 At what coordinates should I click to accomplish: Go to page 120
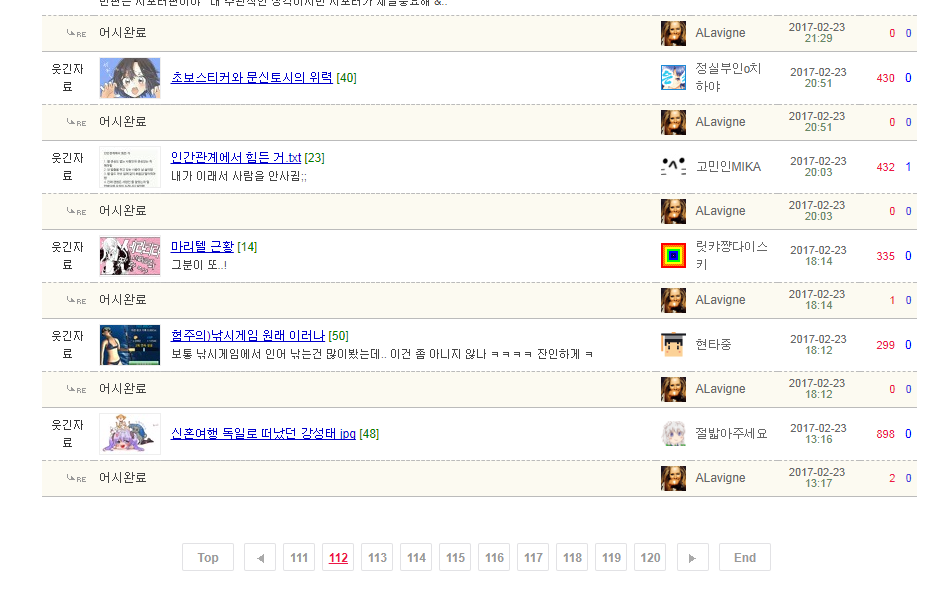[650, 557]
